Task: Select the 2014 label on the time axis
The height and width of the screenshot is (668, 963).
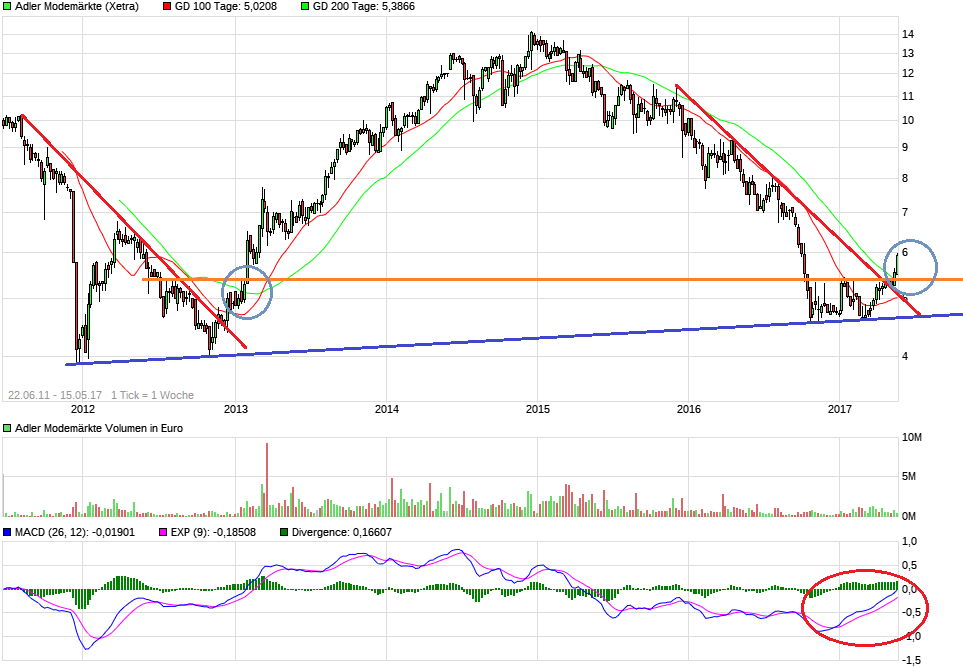Action: 387,409
